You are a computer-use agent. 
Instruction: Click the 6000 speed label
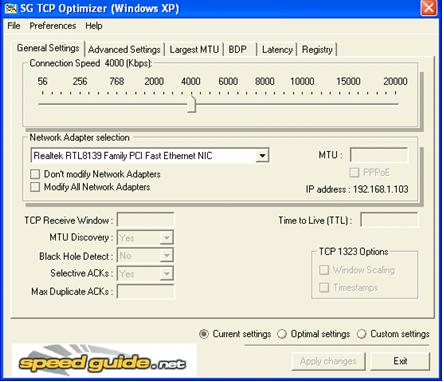tap(228, 81)
